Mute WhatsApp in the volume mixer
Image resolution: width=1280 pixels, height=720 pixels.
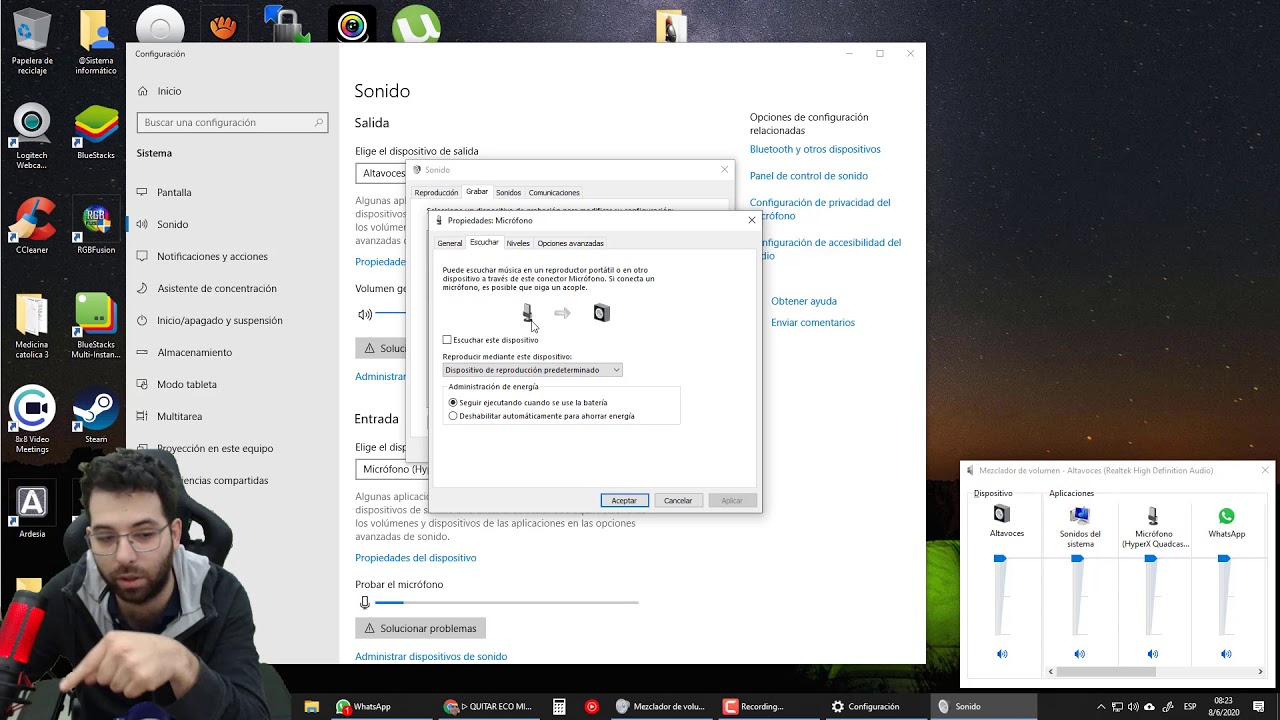(x=1226, y=654)
